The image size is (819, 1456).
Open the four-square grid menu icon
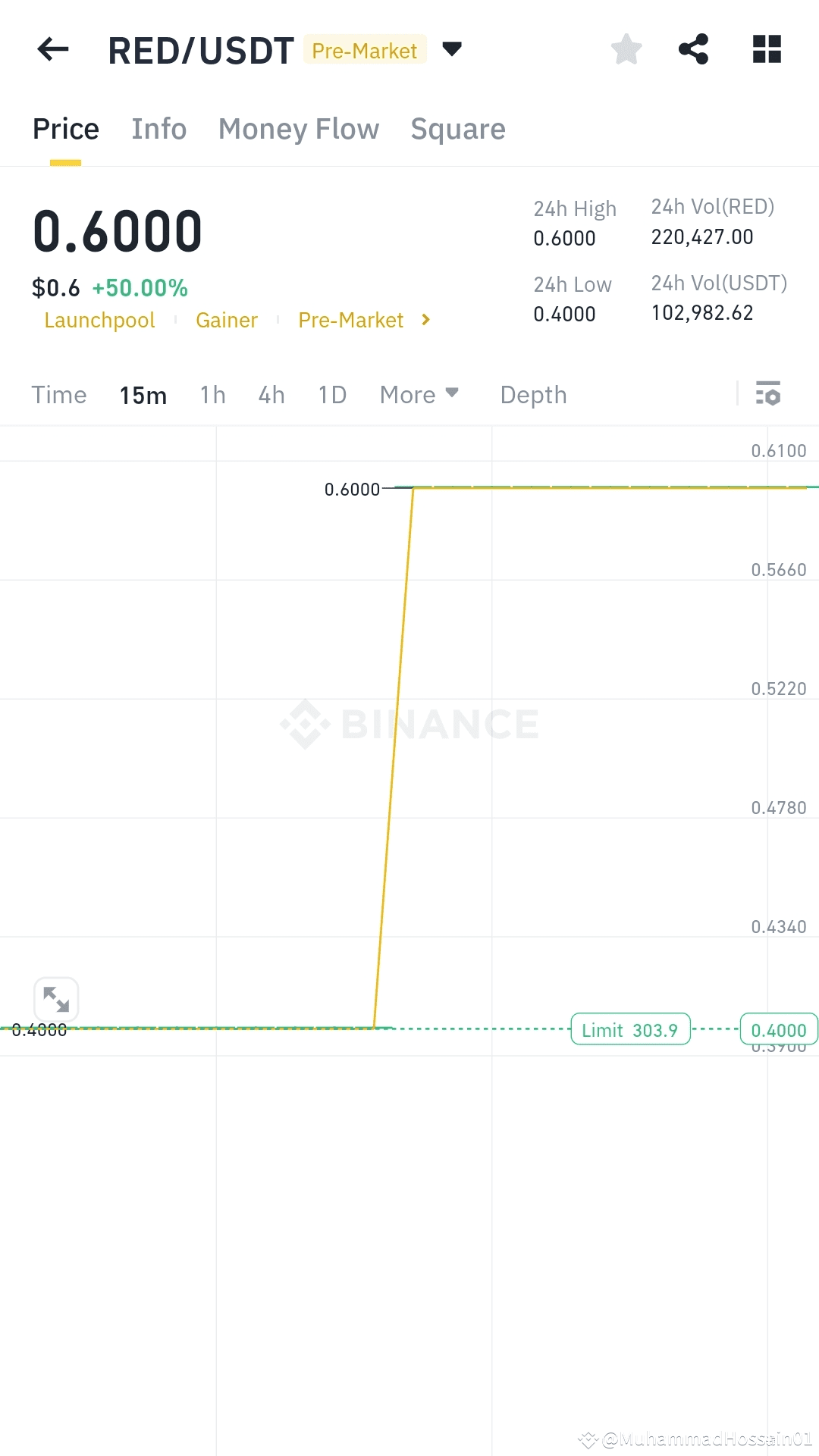[x=767, y=49]
